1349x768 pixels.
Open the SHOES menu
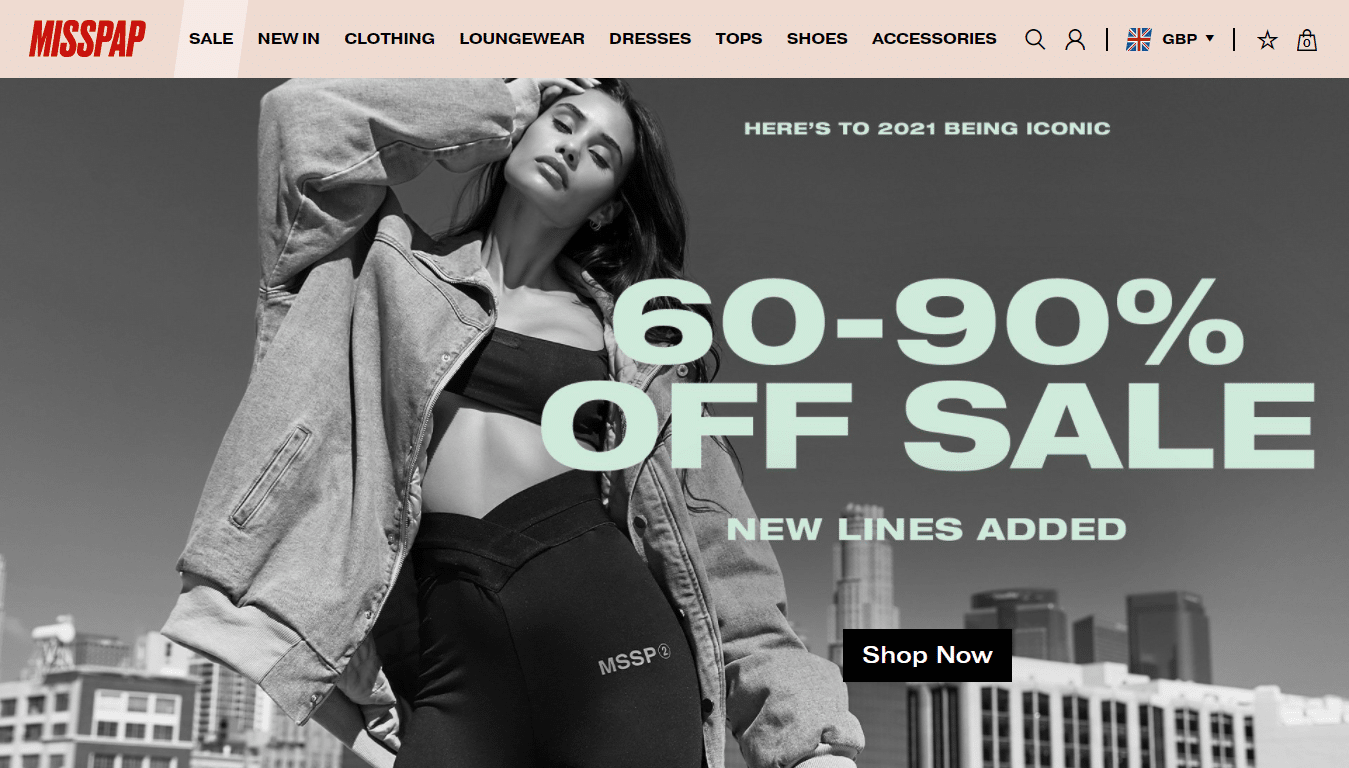(817, 39)
